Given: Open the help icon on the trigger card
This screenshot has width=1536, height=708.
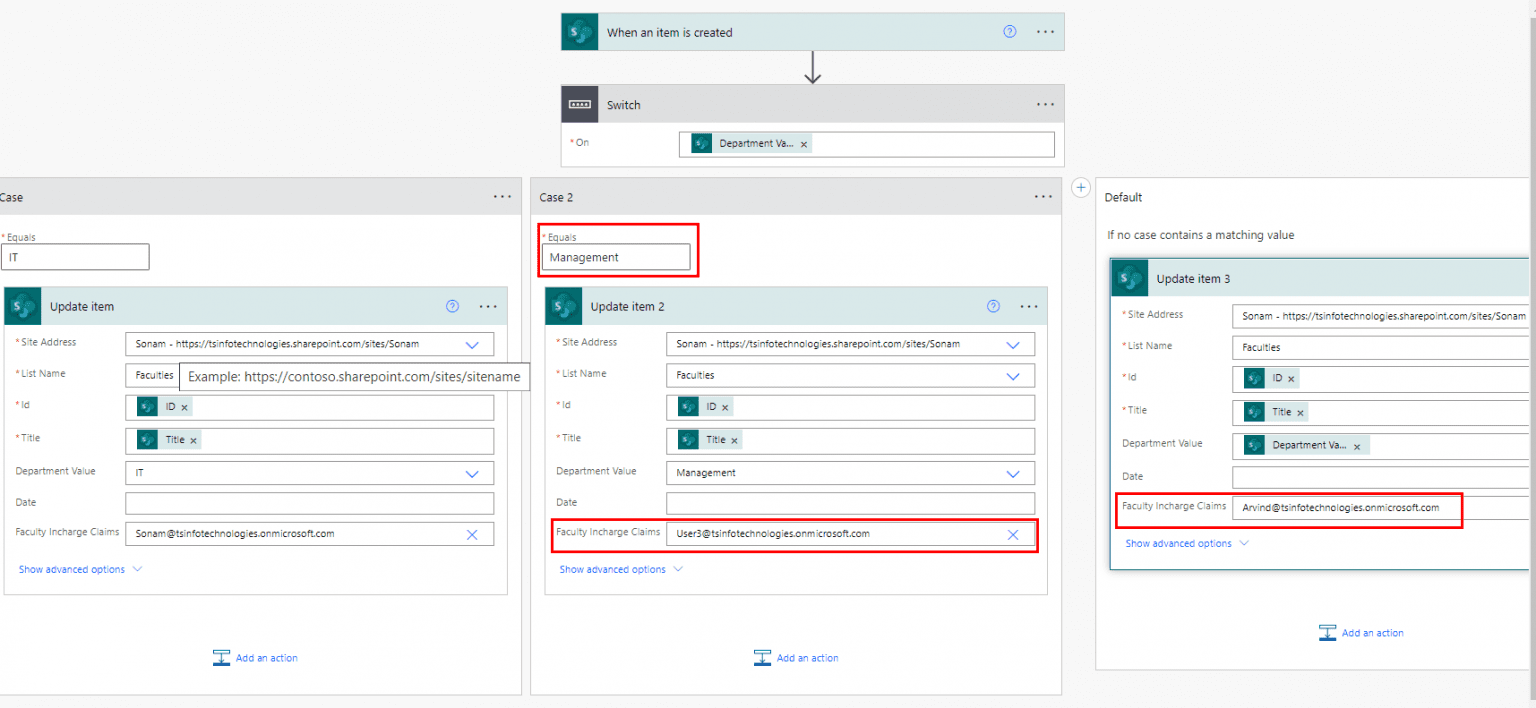Looking at the screenshot, I should pos(1009,31).
